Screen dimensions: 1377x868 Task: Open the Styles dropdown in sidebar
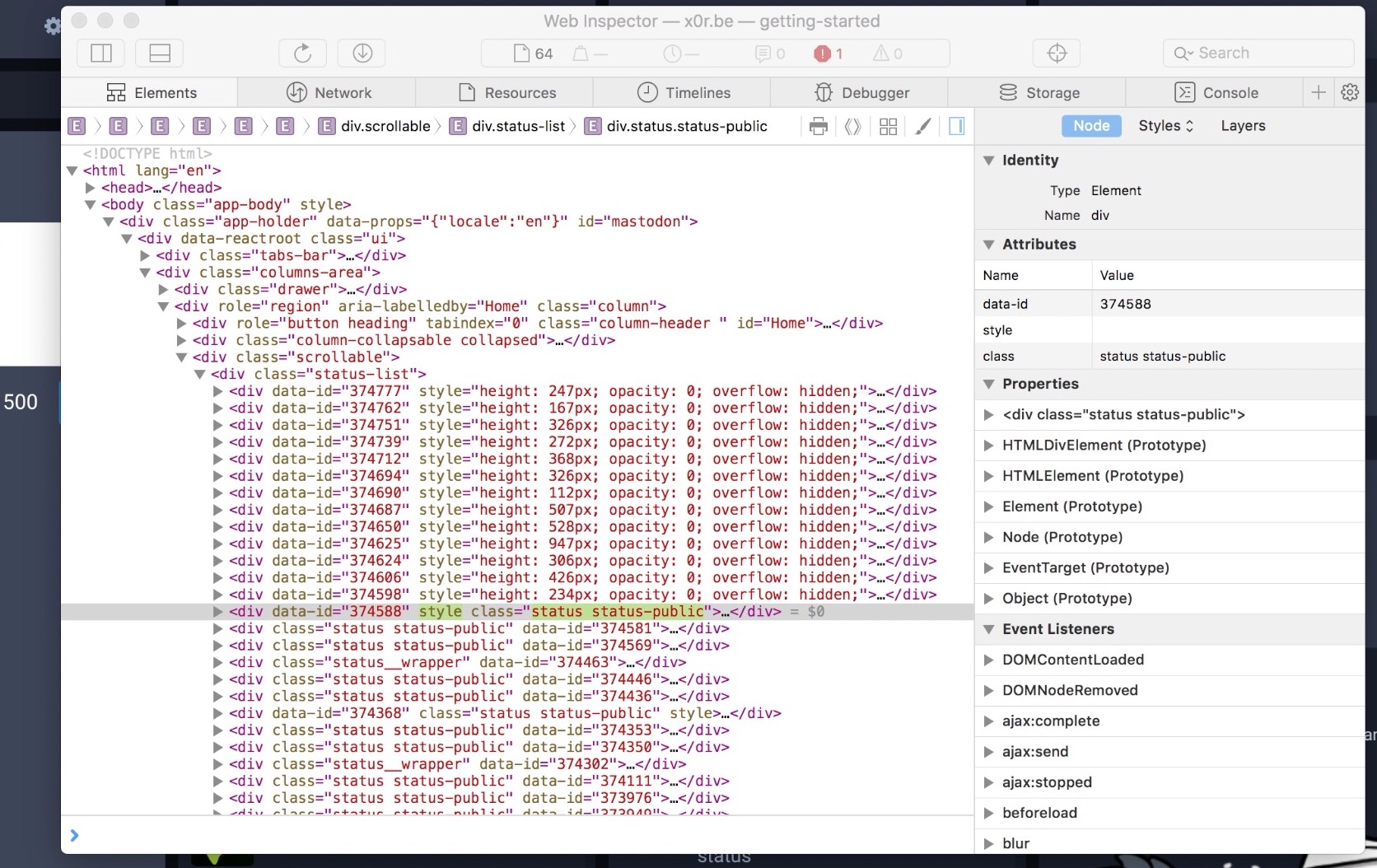tap(1165, 126)
